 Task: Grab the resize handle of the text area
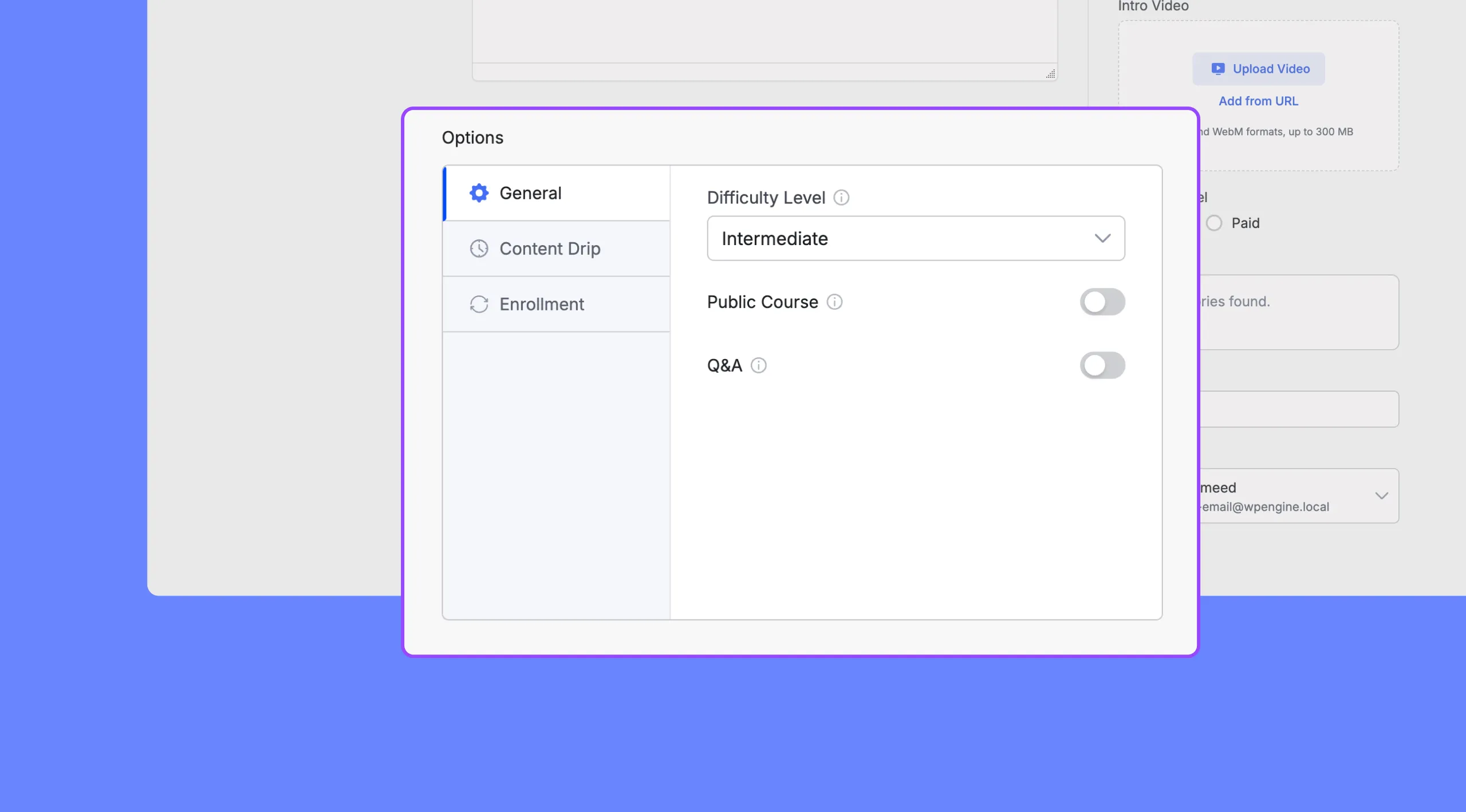1050,74
